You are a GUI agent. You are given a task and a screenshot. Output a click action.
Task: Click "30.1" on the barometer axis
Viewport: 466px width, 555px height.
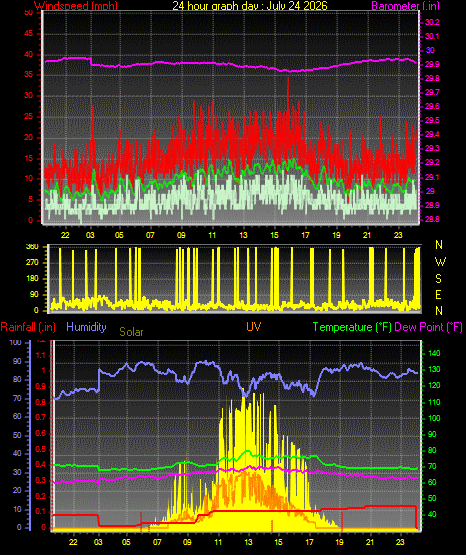432,36
